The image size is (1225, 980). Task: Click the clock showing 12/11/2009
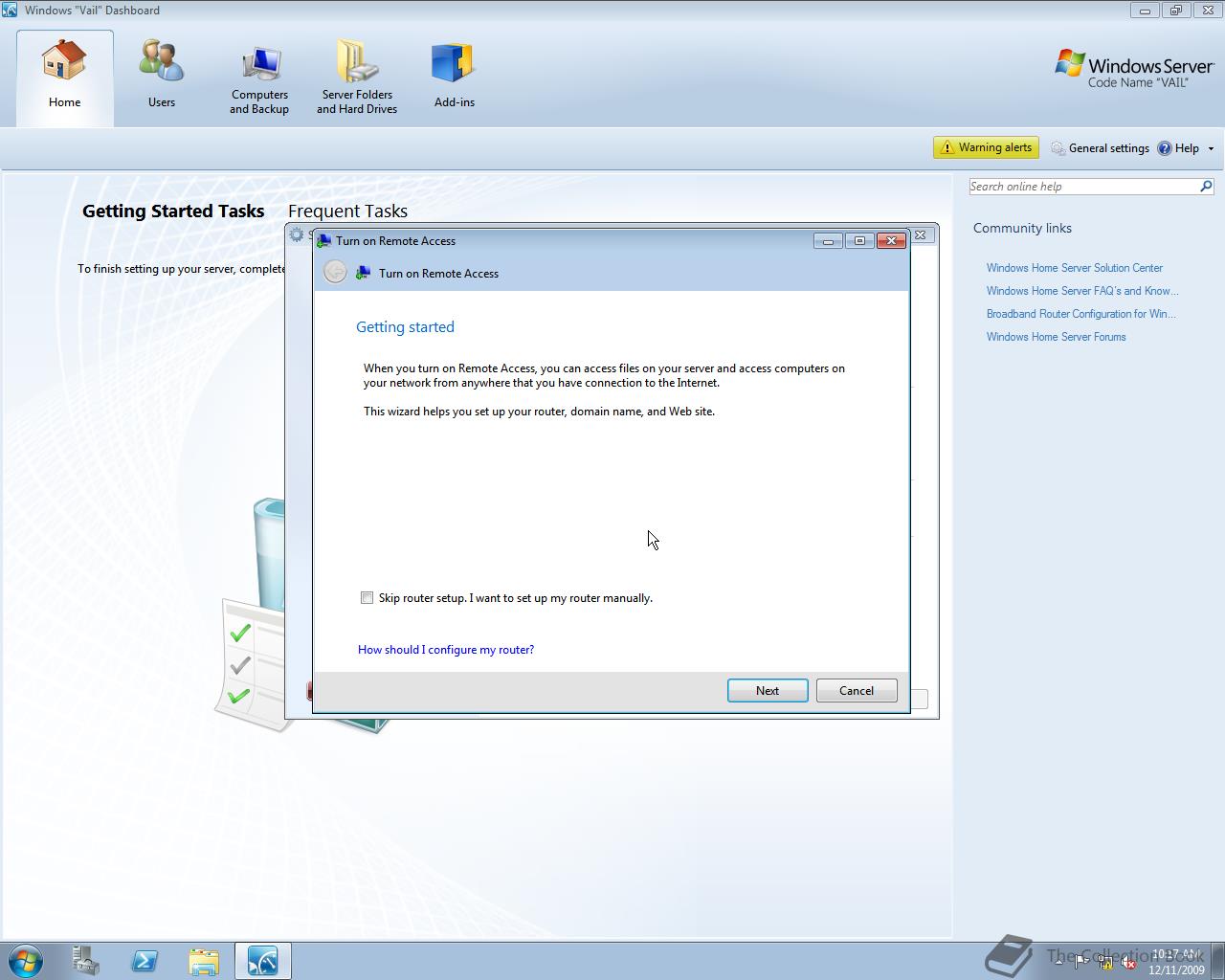point(1177,962)
